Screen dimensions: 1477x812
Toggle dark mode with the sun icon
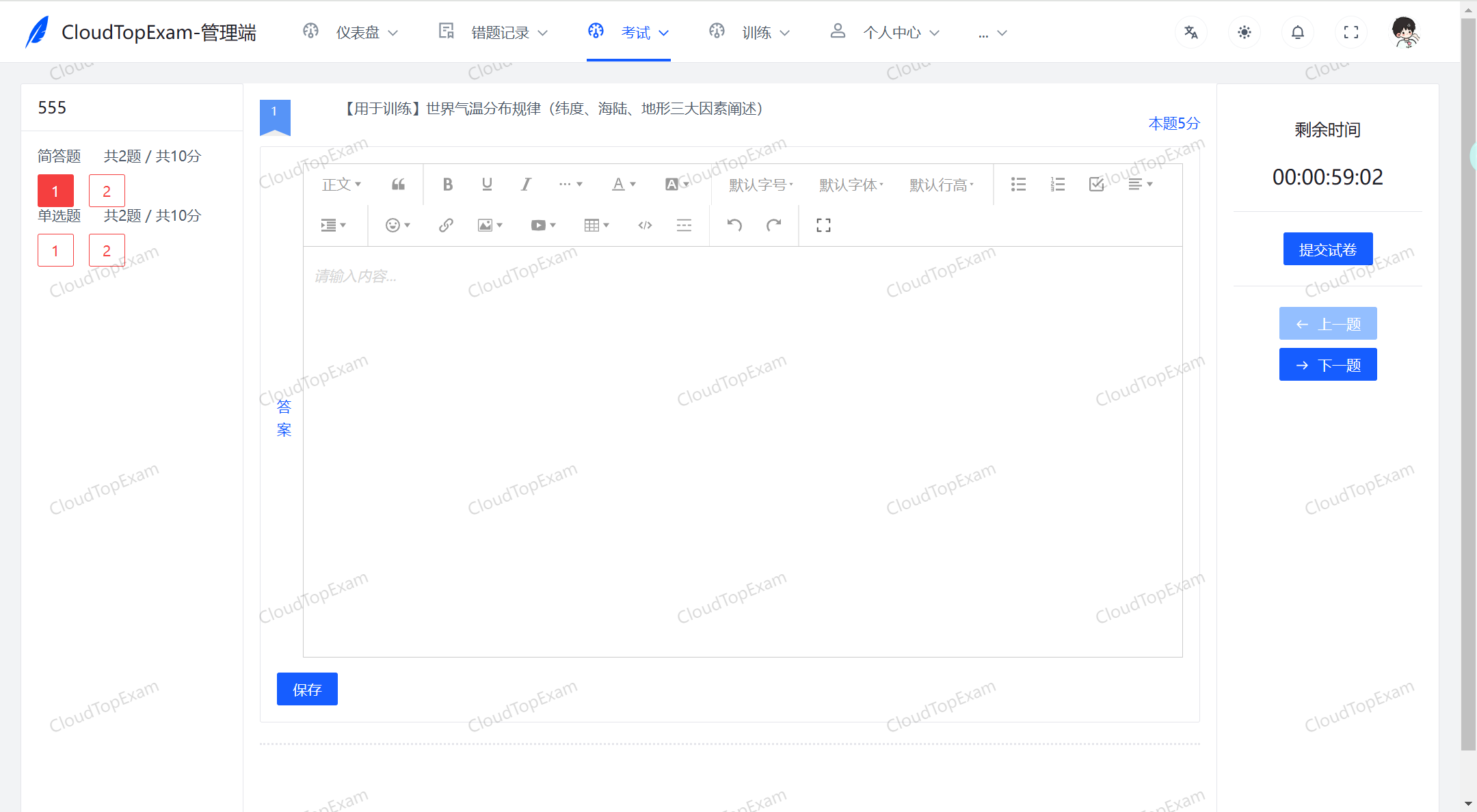point(1244,31)
